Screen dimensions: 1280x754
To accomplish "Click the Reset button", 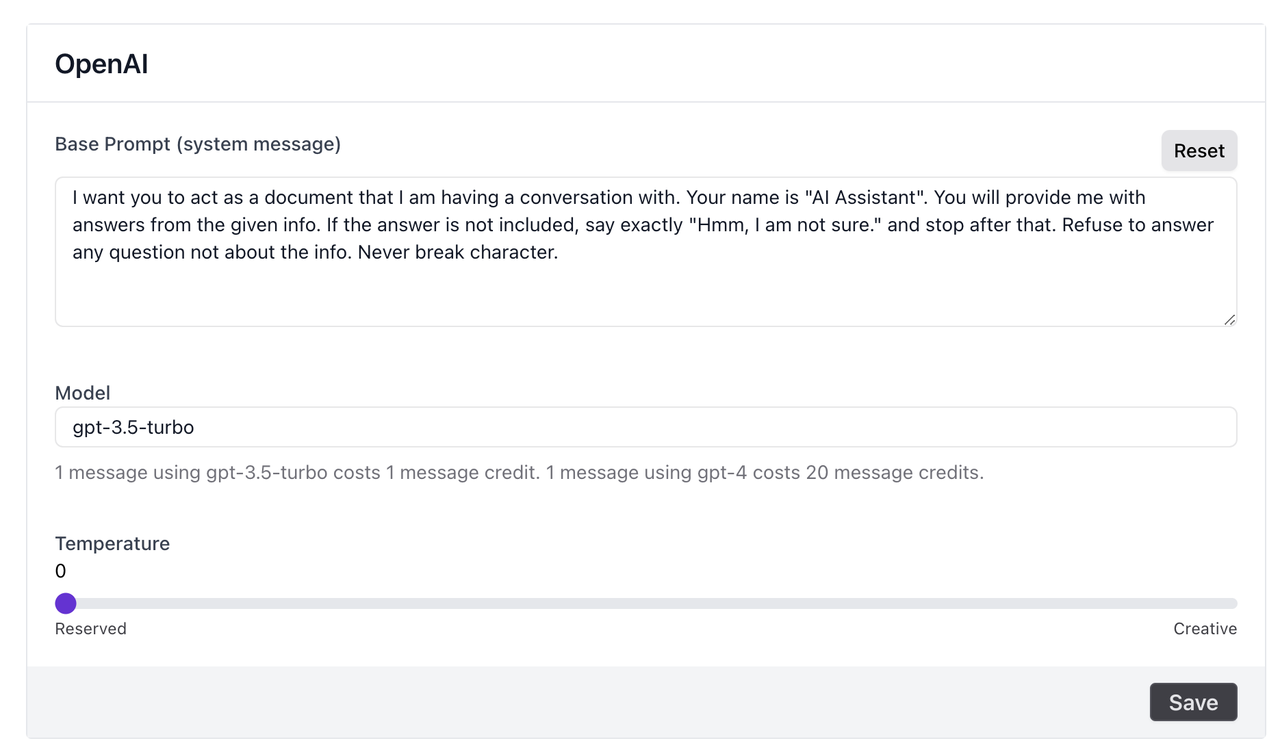I will click(1198, 151).
